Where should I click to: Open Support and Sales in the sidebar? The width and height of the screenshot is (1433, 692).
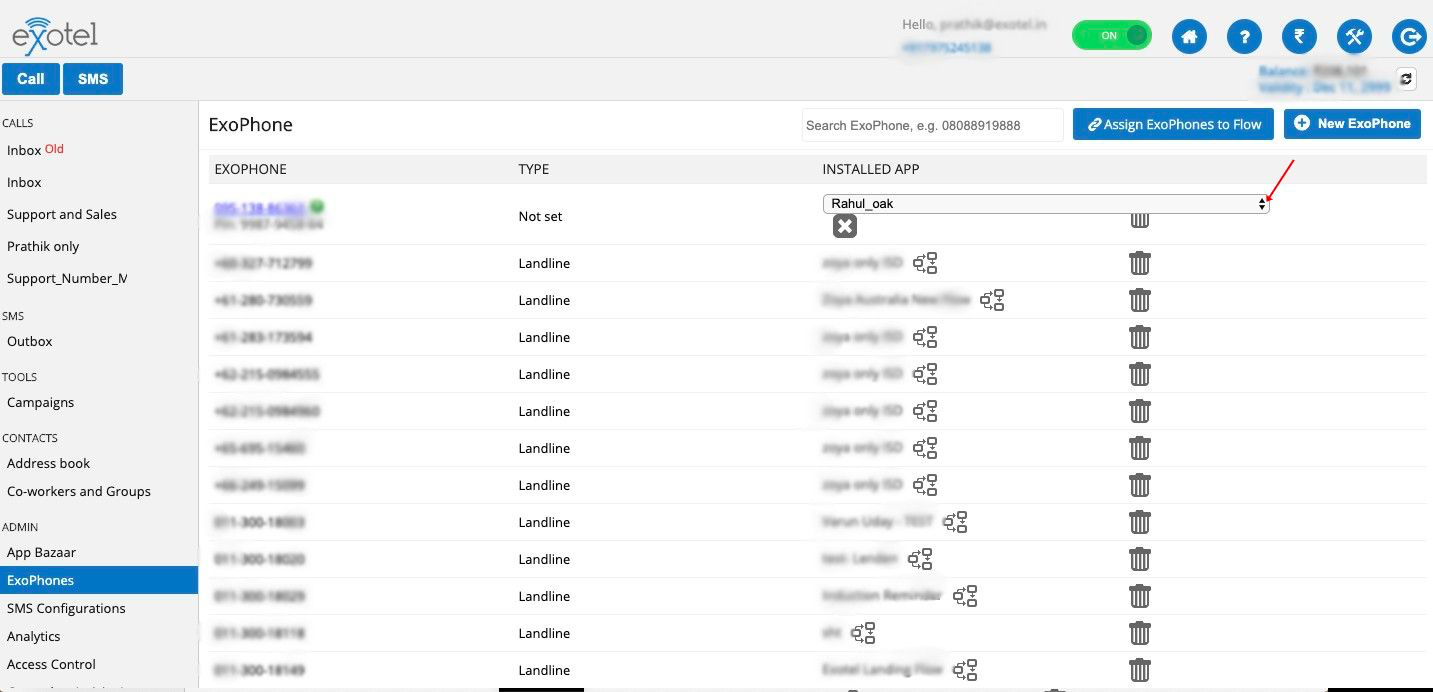62,214
